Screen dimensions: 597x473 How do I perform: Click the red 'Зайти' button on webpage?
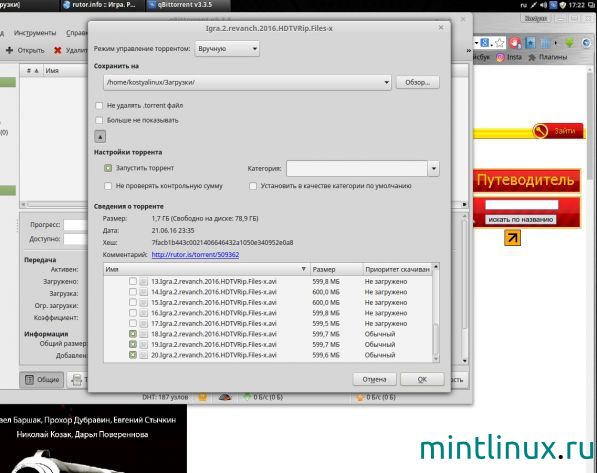pyautogui.click(x=558, y=131)
